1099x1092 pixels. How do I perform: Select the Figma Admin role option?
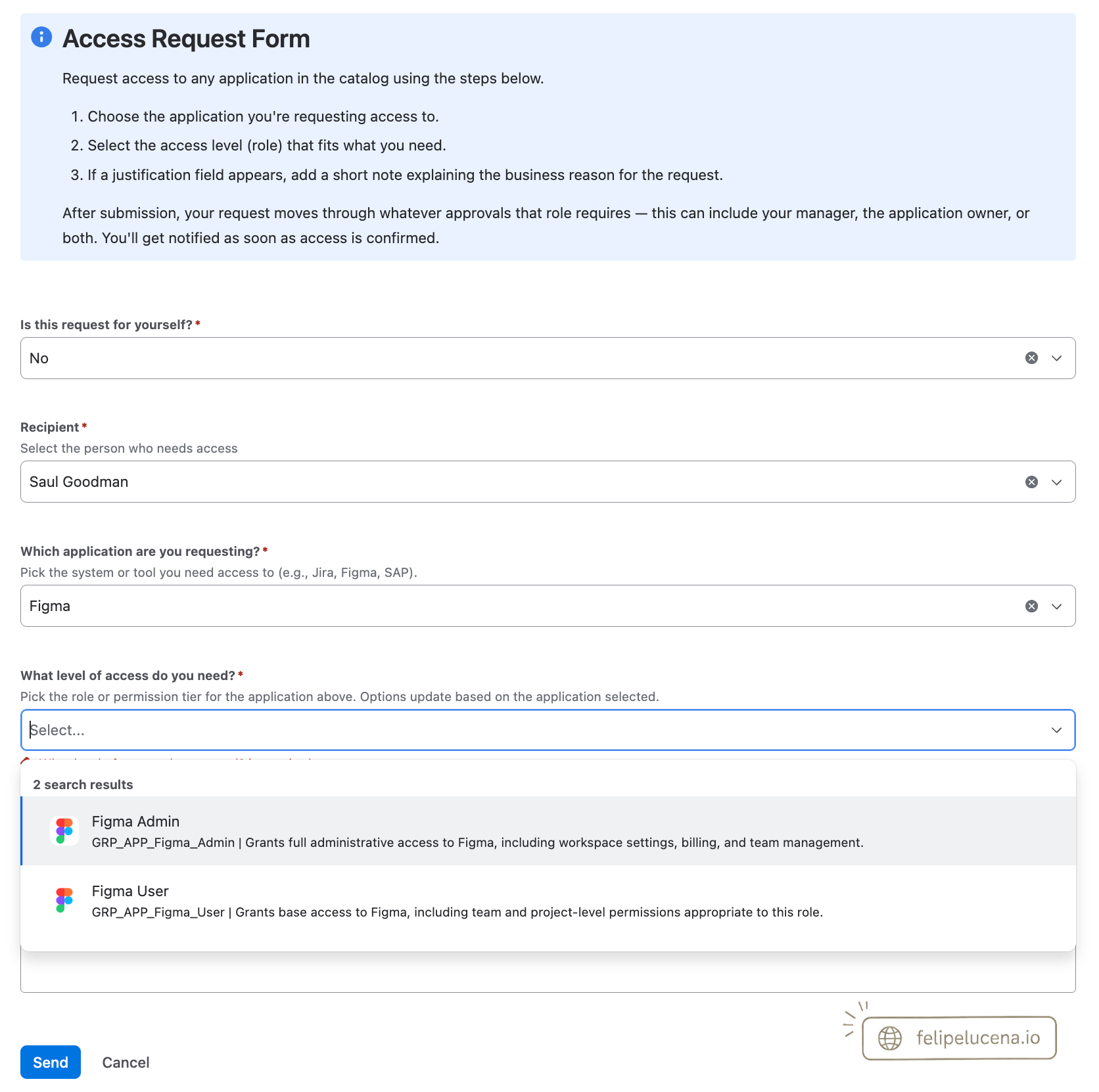pyautogui.click(x=548, y=831)
